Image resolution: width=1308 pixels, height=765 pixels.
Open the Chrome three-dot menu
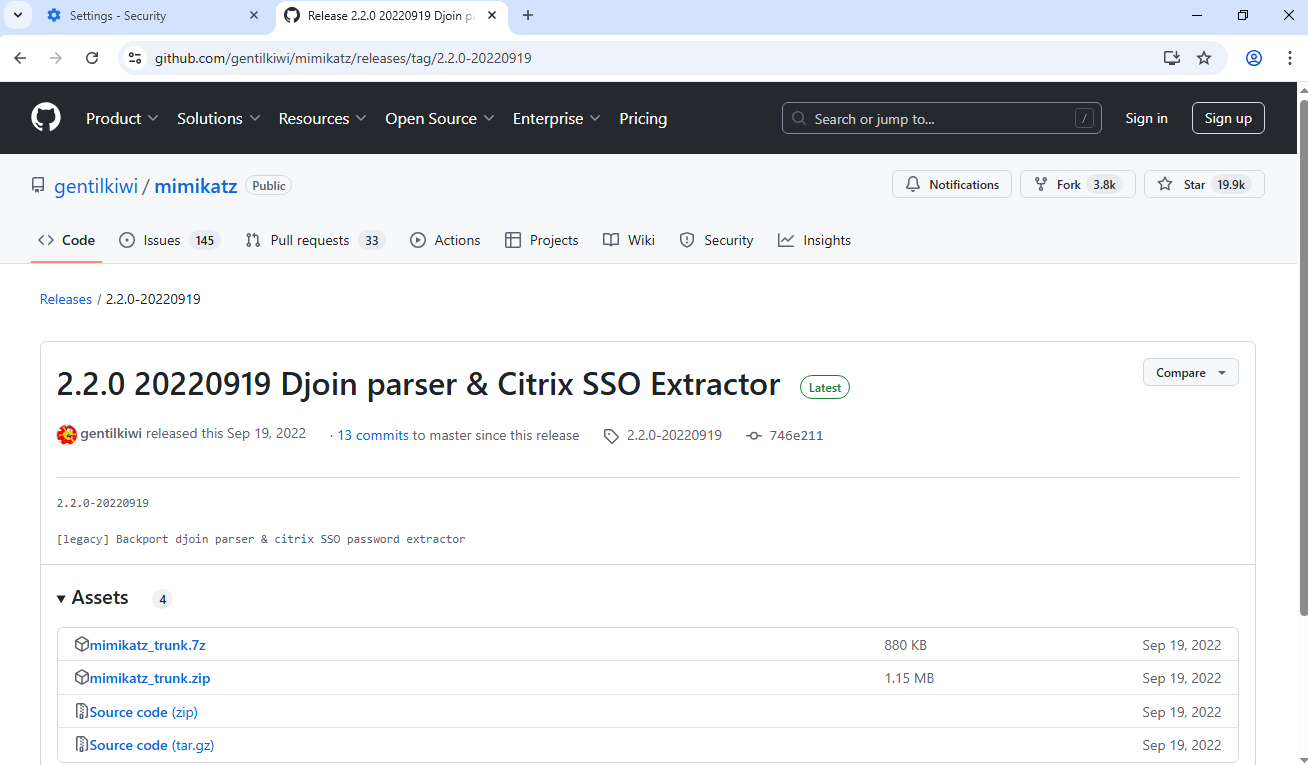[1289, 58]
